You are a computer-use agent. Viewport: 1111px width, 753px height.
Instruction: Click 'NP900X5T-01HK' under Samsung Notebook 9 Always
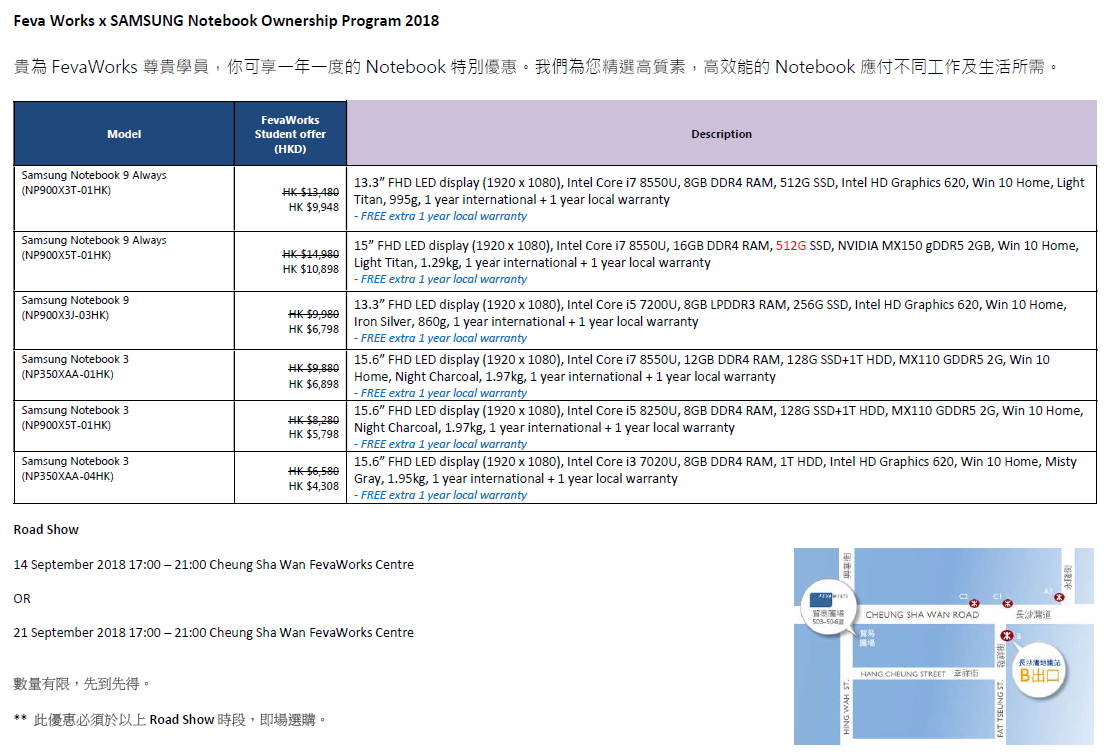tap(66, 256)
